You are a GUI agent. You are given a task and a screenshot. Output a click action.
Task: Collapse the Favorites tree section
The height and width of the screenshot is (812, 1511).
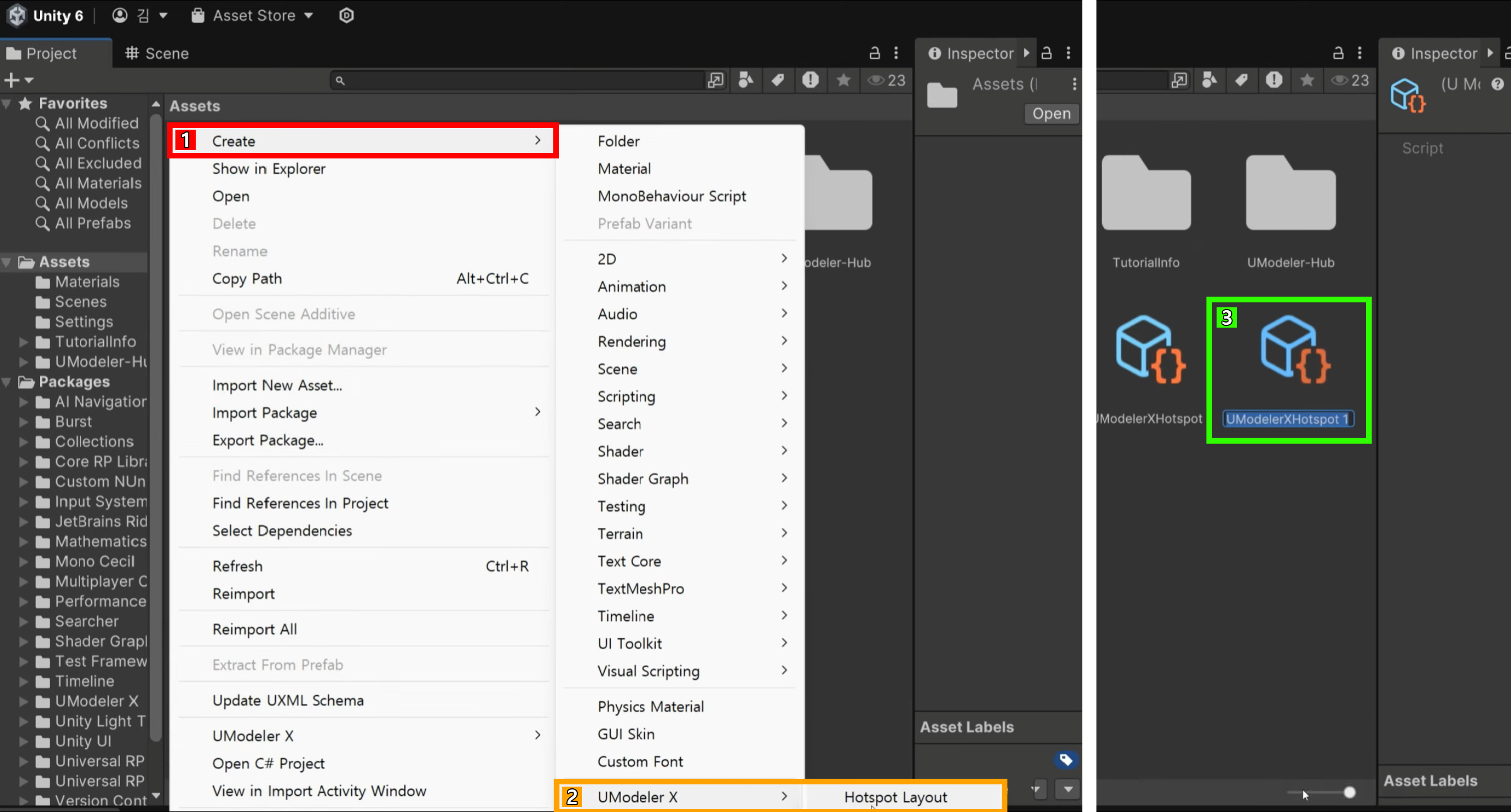(6, 104)
